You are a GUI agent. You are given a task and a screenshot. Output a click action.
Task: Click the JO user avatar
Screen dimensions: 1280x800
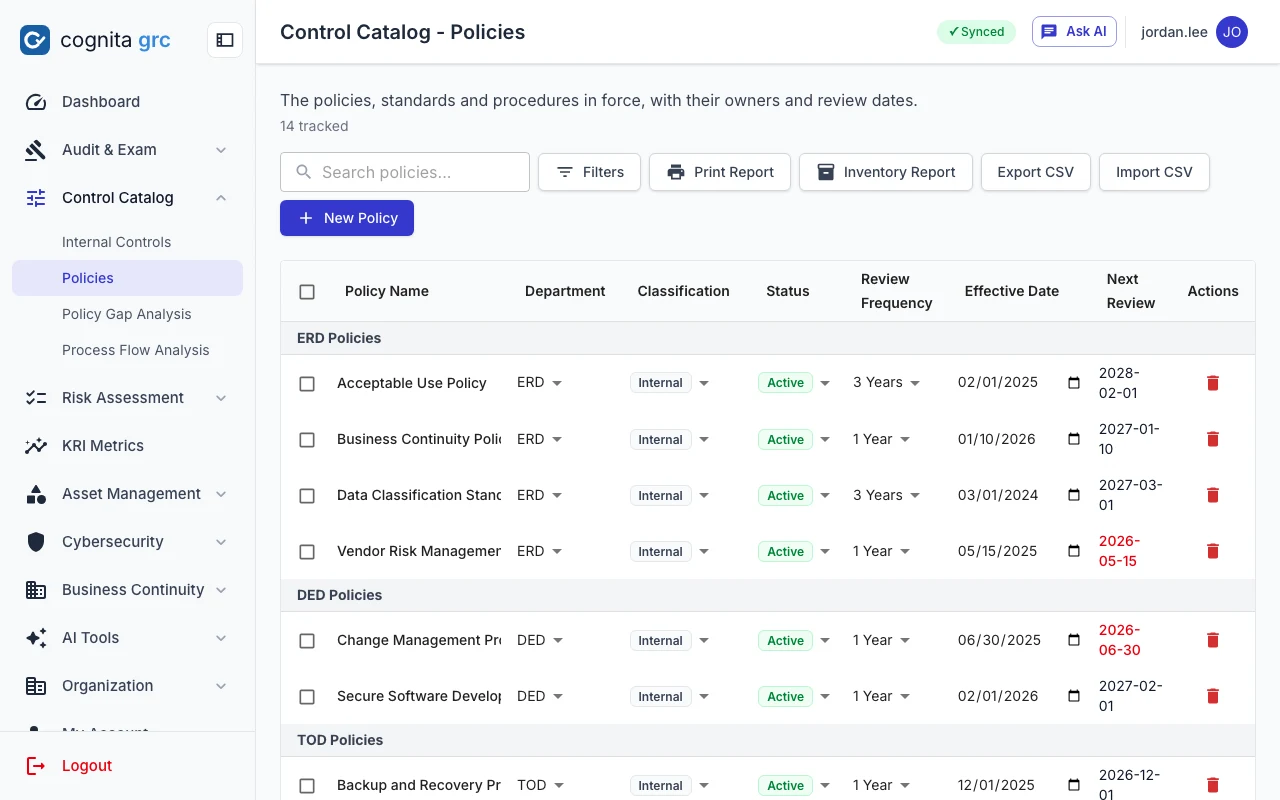pyautogui.click(x=1232, y=32)
